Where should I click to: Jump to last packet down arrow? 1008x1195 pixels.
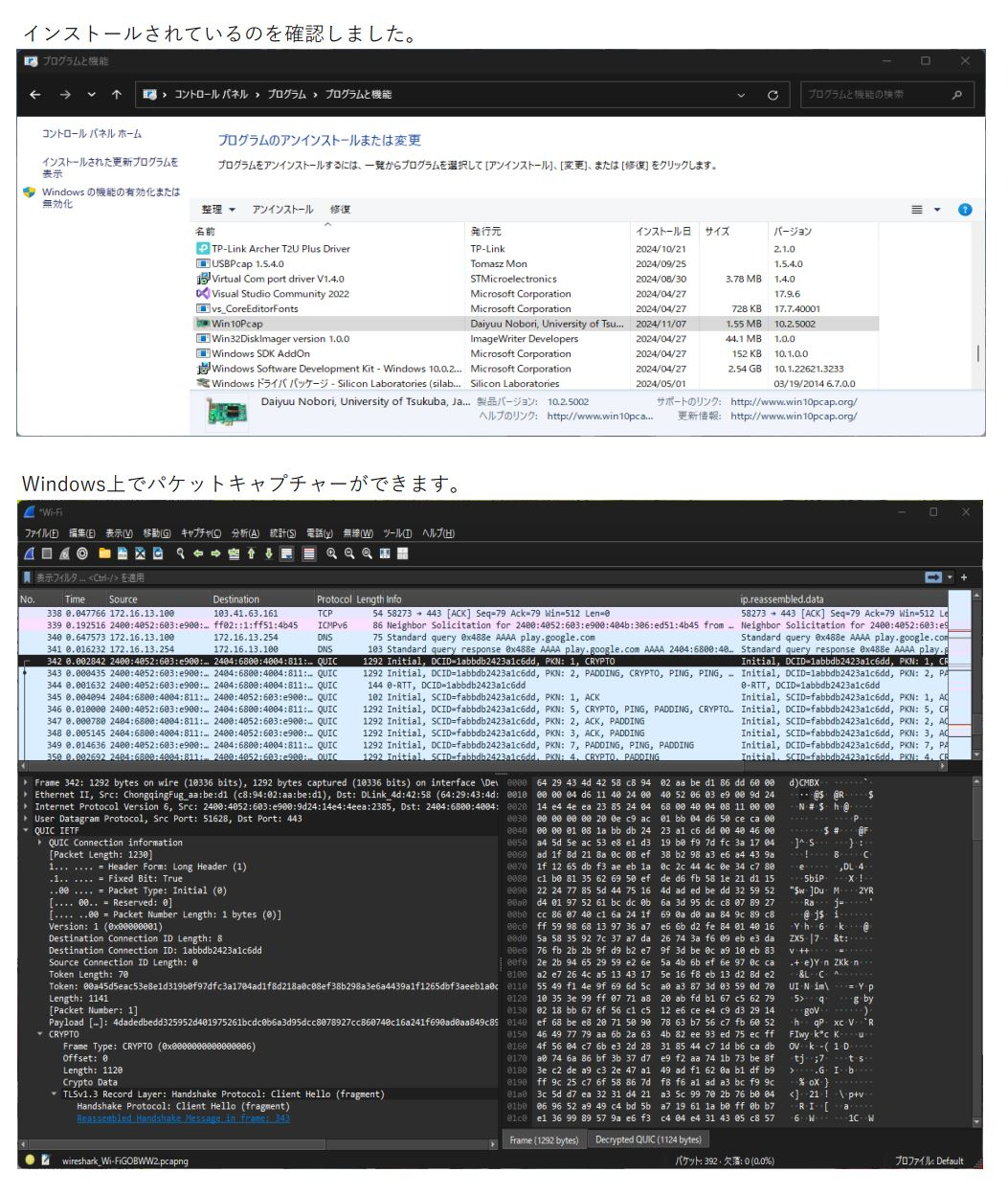[x=269, y=553]
